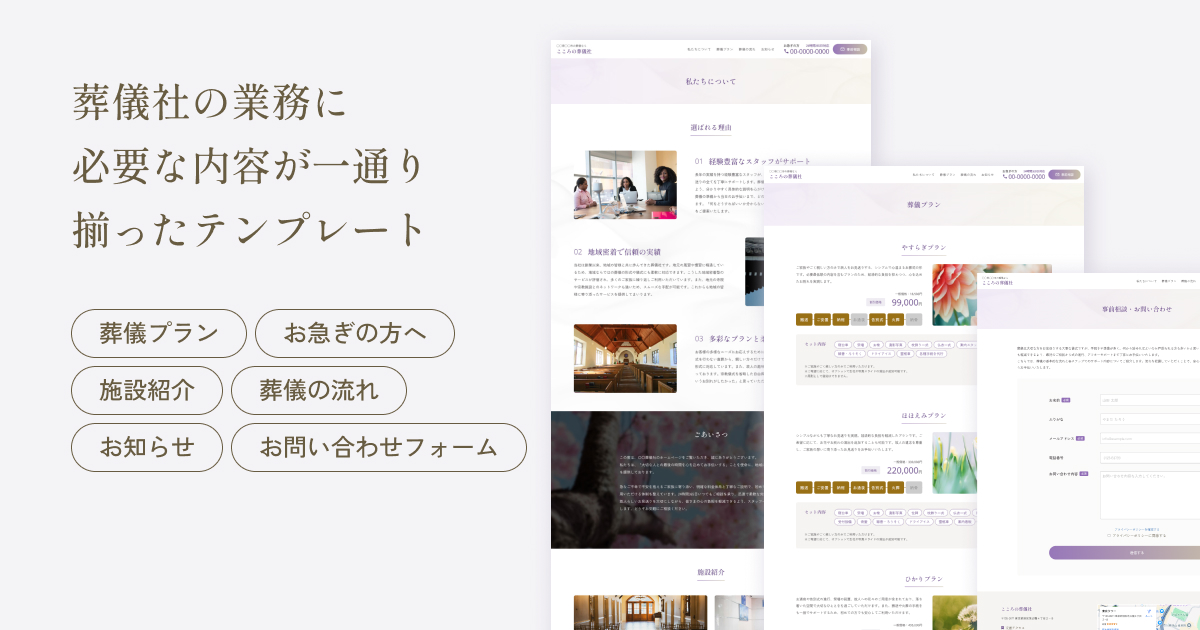Click the お知らせ pill label

(x=147, y=447)
